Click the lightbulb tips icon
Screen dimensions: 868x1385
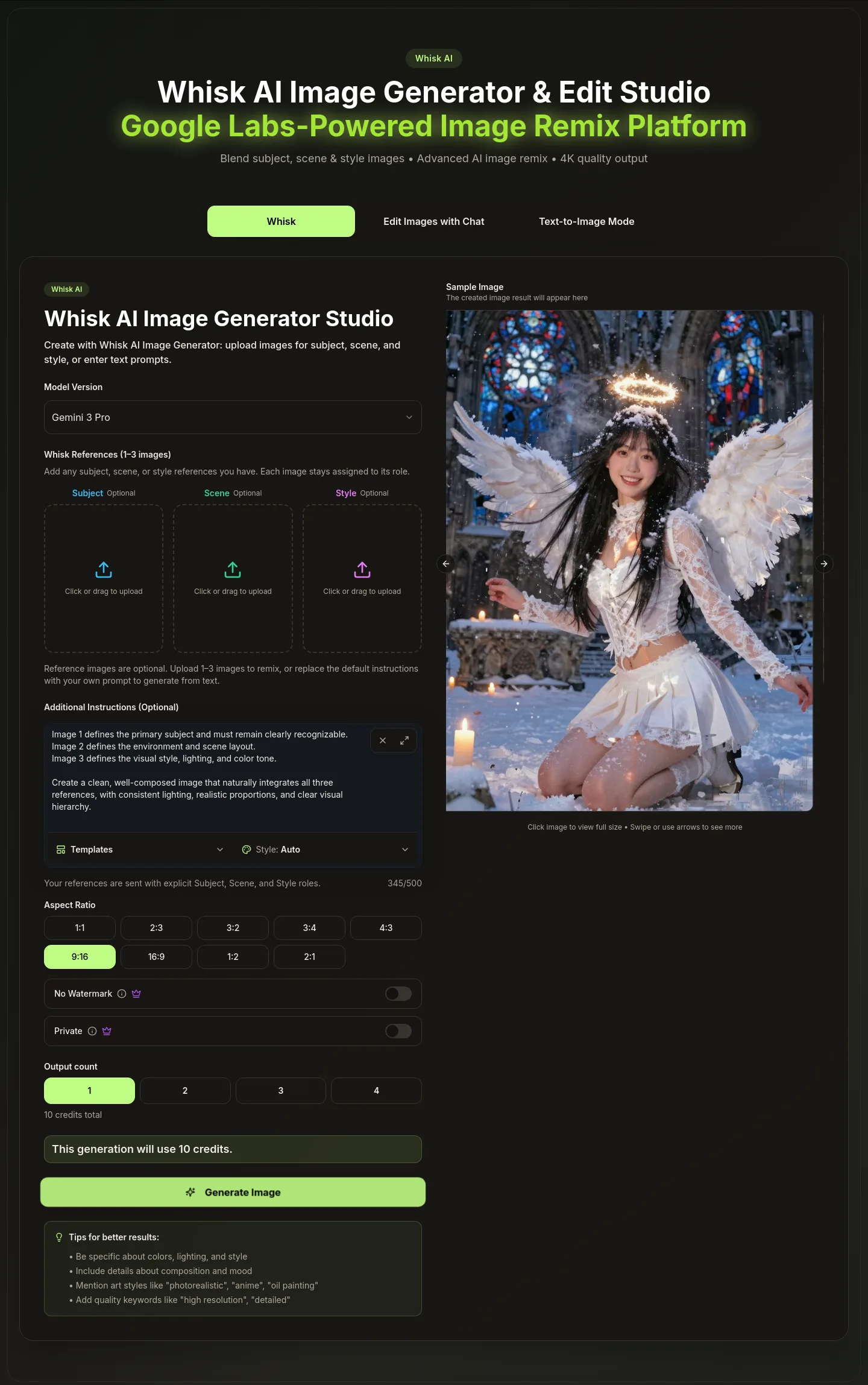pyautogui.click(x=59, y=1237)
